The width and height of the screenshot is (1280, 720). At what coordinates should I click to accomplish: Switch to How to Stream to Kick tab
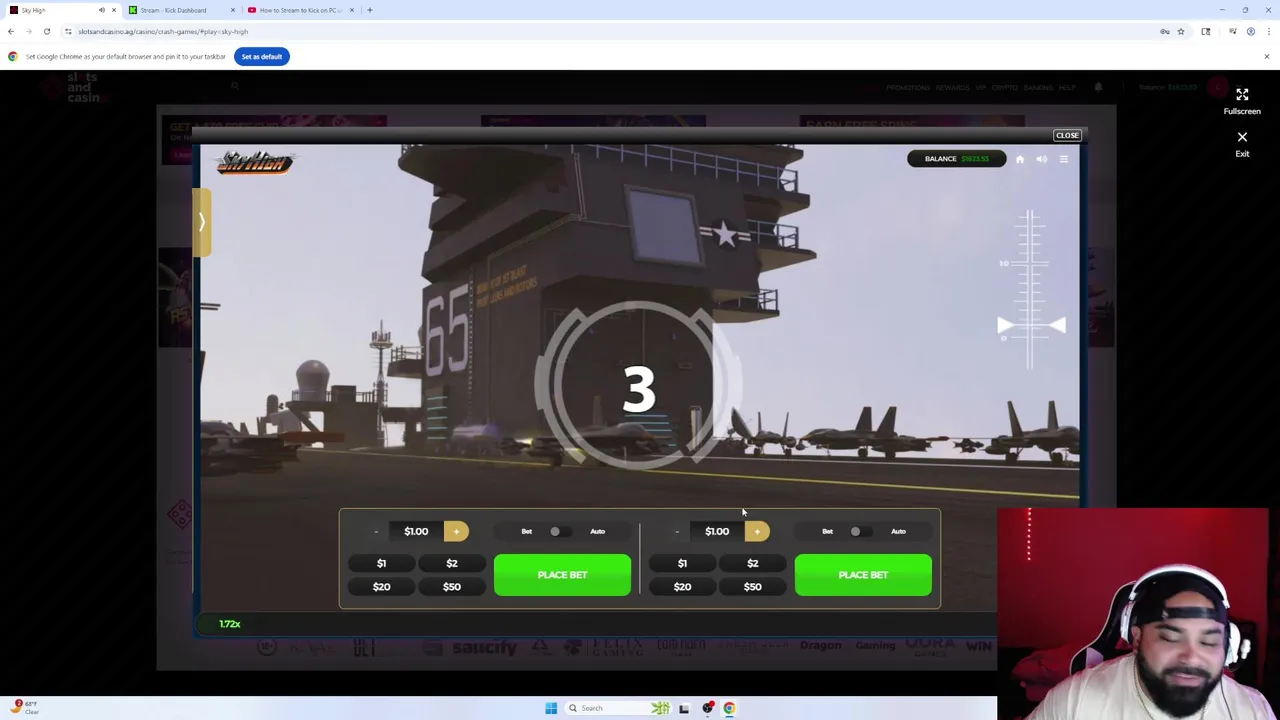(300, 10)
